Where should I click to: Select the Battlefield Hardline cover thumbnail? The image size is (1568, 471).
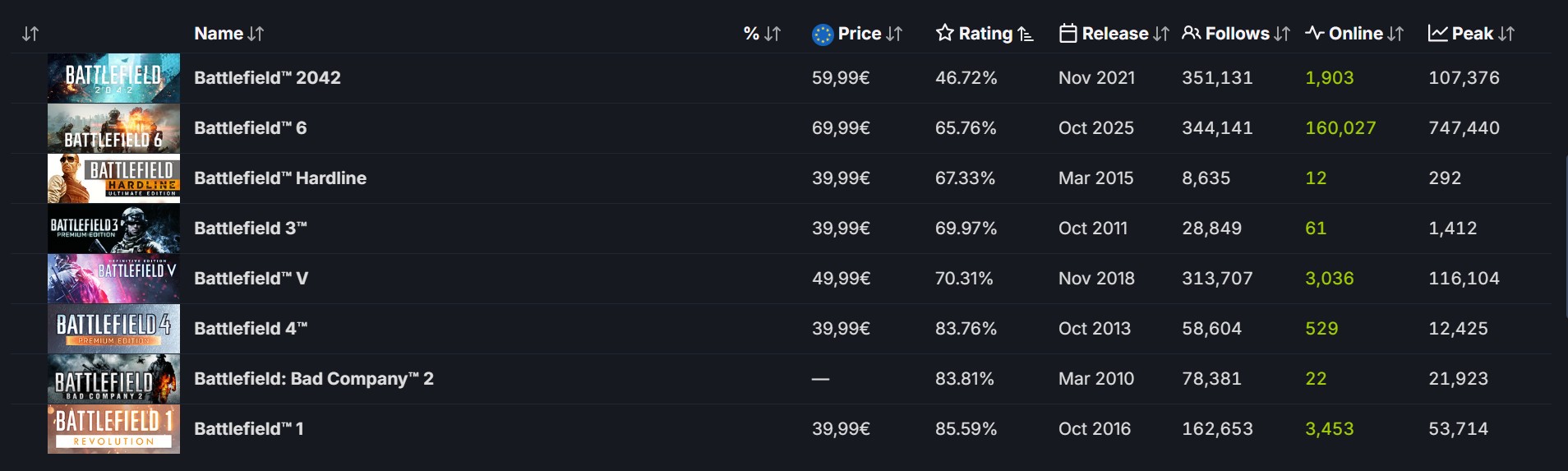click(113, 178)
